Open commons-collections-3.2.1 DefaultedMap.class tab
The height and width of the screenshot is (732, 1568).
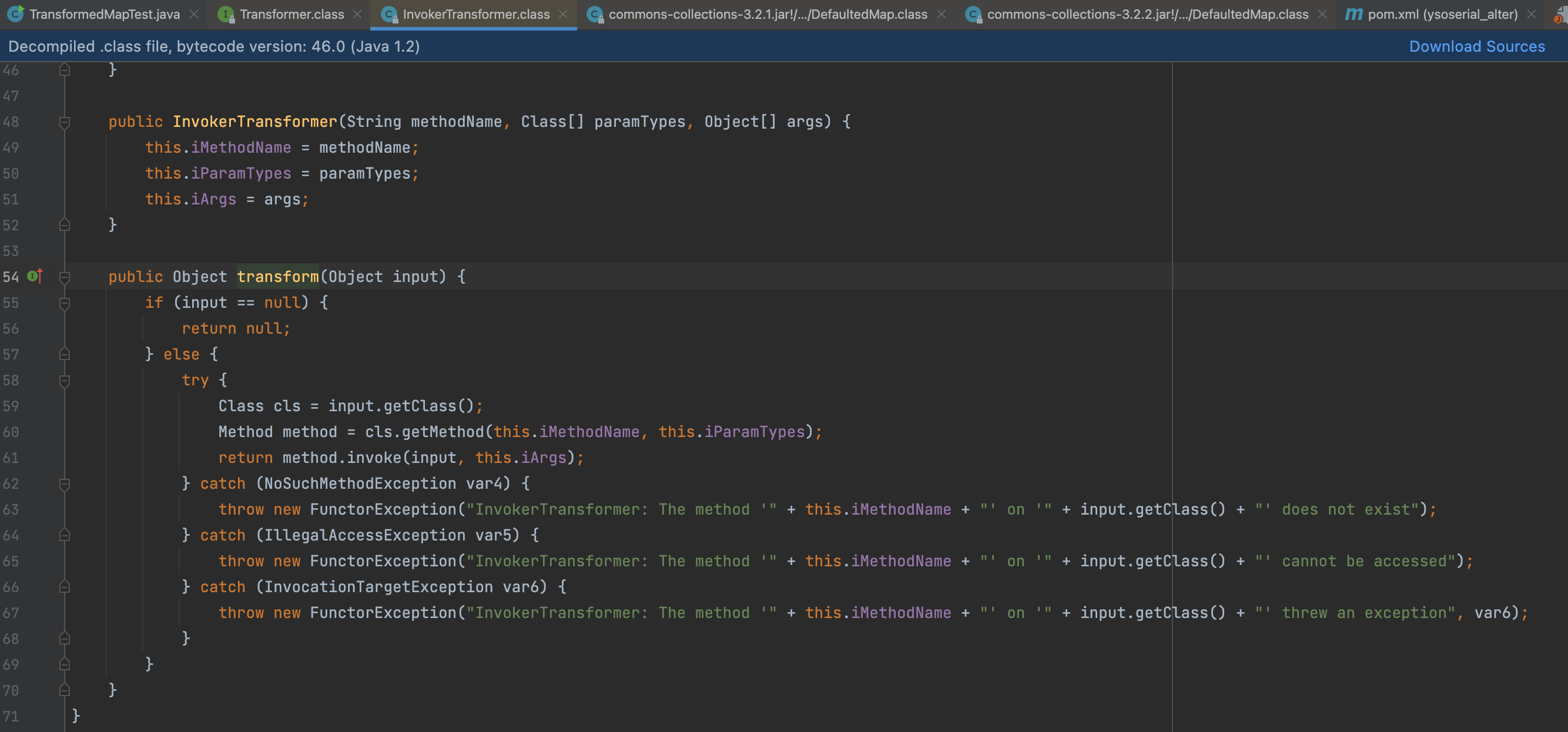[768, 14]
